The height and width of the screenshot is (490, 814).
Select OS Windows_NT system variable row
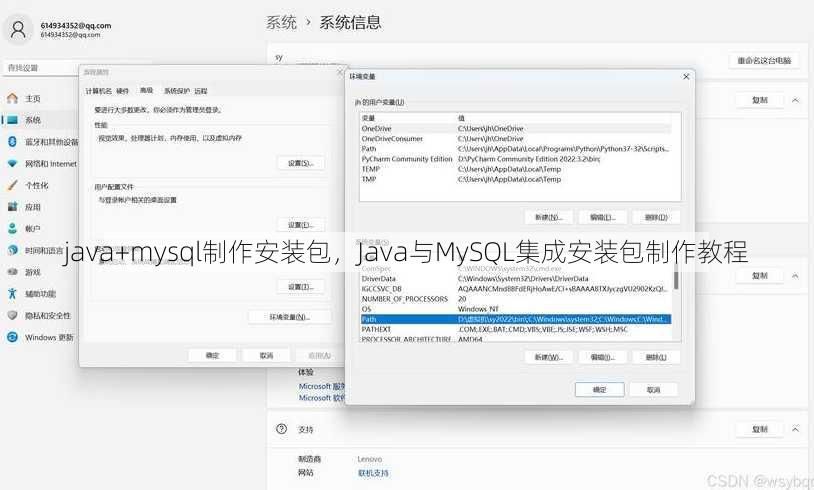coord(515,309)
